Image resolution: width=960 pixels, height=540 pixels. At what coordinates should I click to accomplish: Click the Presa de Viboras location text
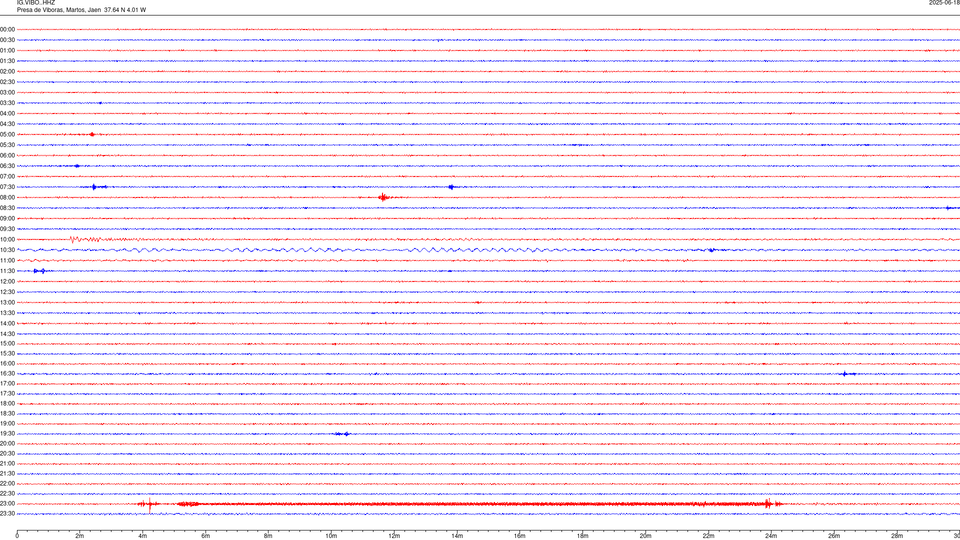coord(81,10)
